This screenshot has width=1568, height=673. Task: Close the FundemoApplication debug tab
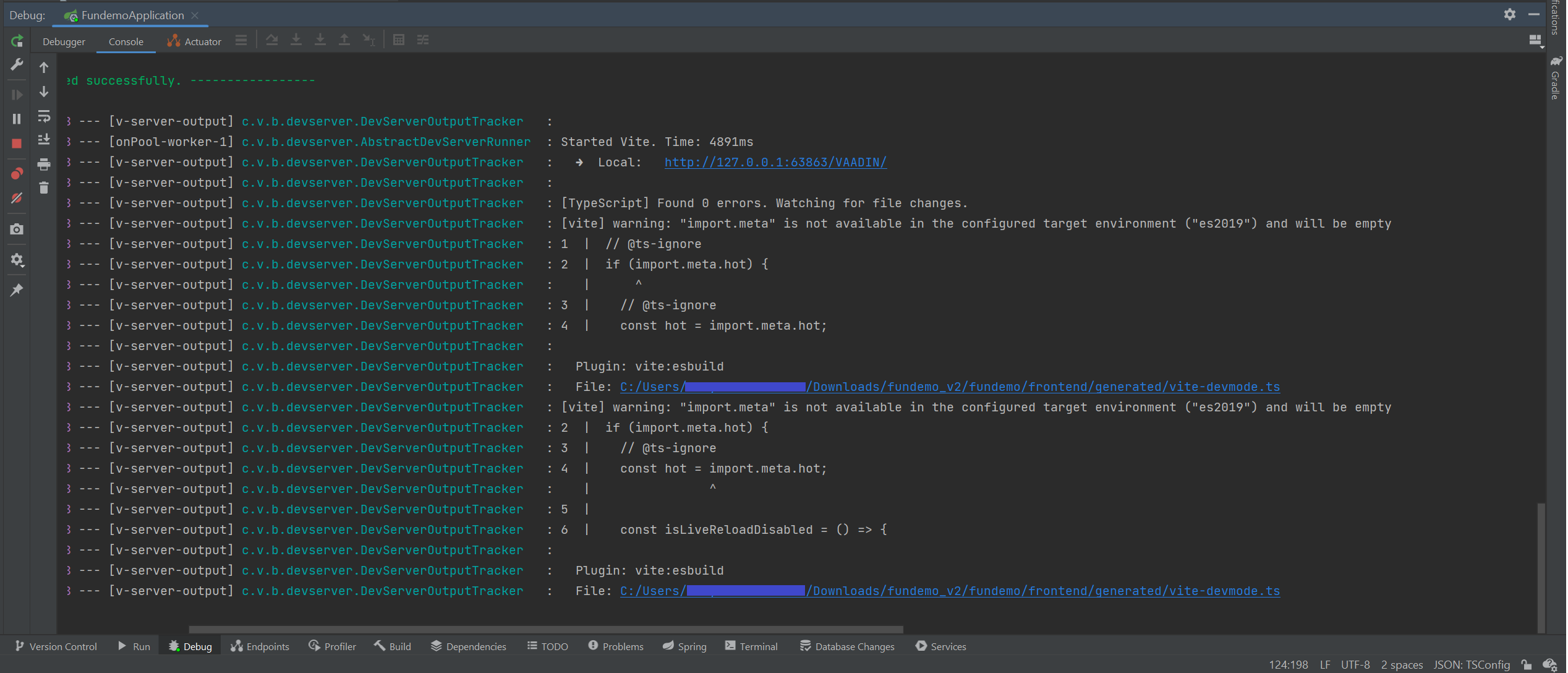[x=195, y=15]
